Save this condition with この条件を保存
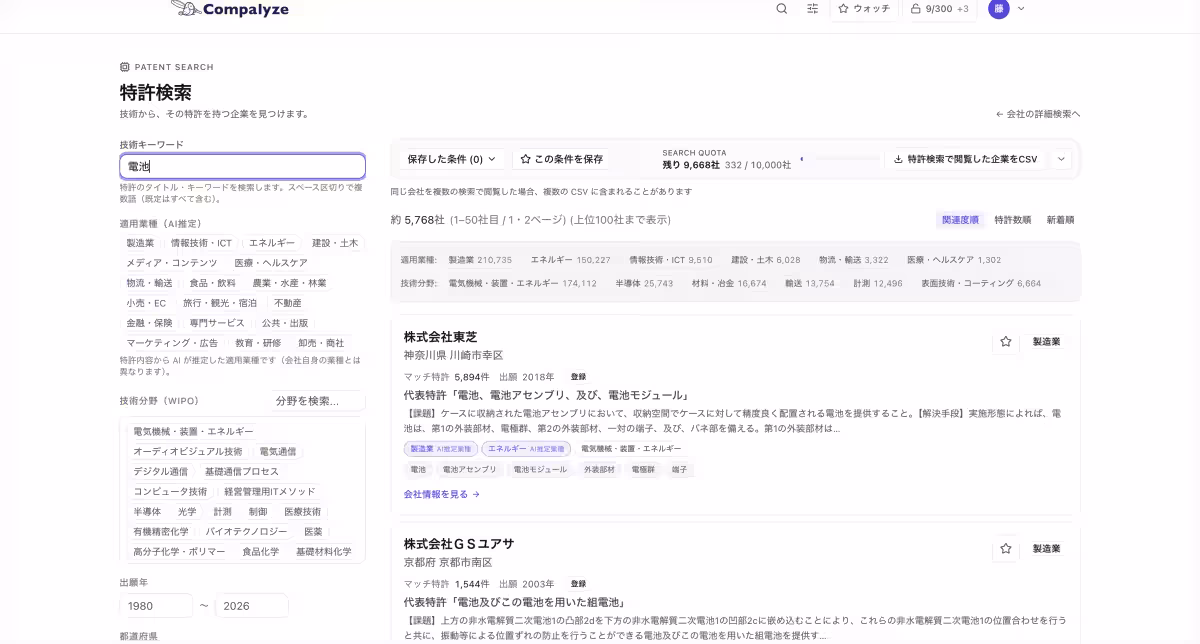Image resolution: width=1200 pixels, height=644 pixels. pyautogui.click(x=561, y=159)
